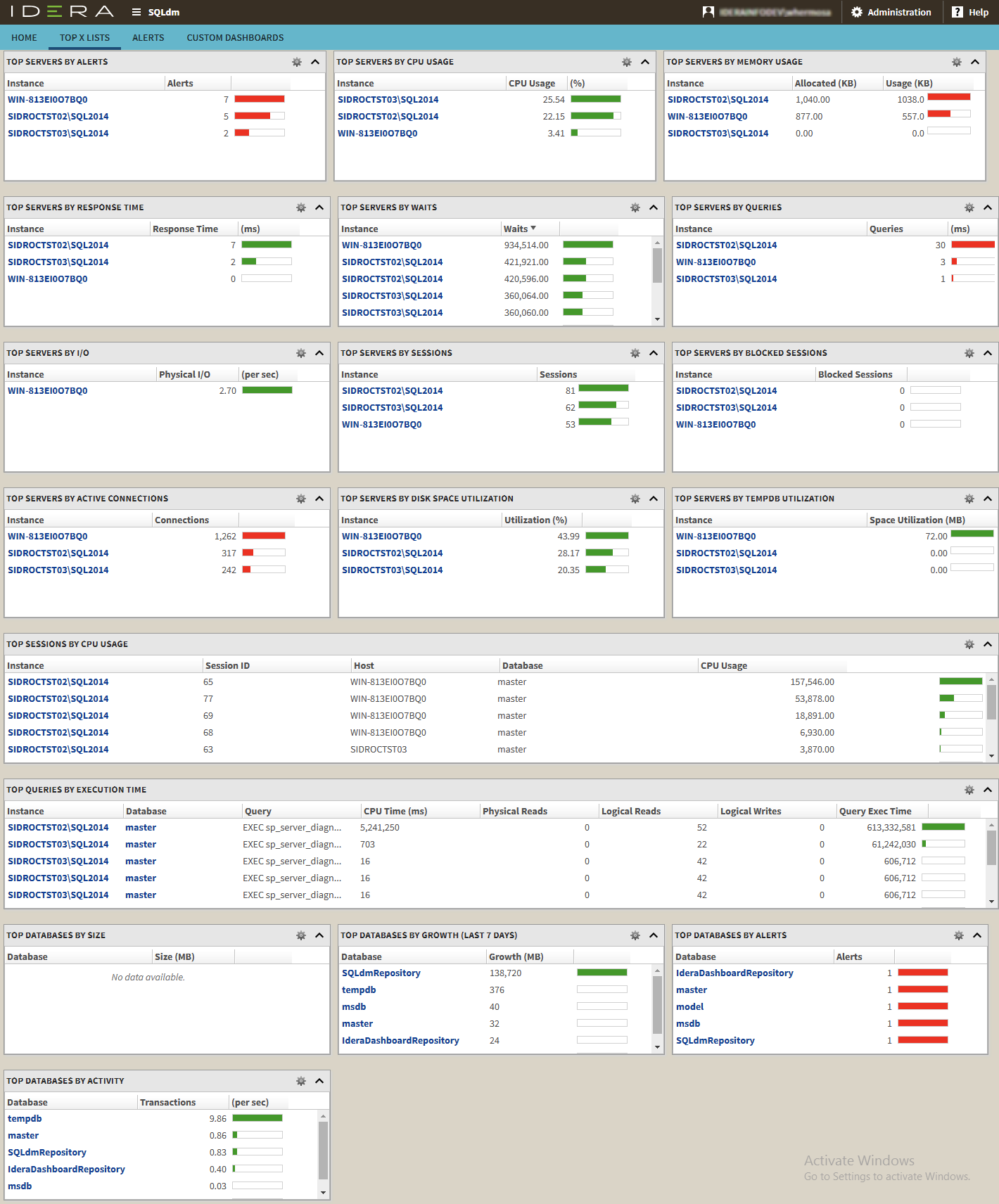Open settings gear for Top Servers by Memory Usage
999x1204 pixels.
[x=957, y=62]
